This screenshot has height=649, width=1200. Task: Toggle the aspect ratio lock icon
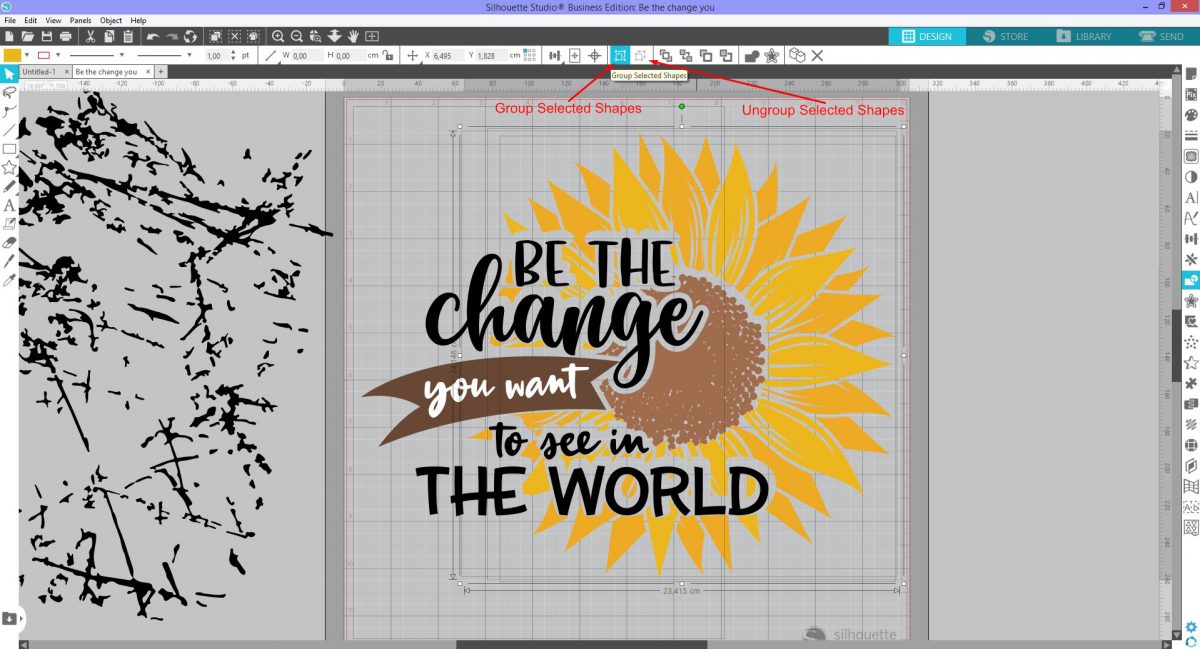pyautogui.click(x=390, y=56)
